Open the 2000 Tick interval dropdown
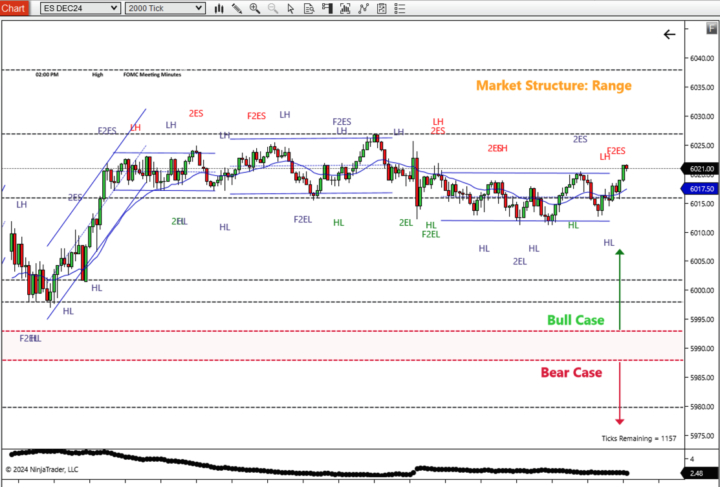This screenshot has height=487, width=720. tap(165, 8)
